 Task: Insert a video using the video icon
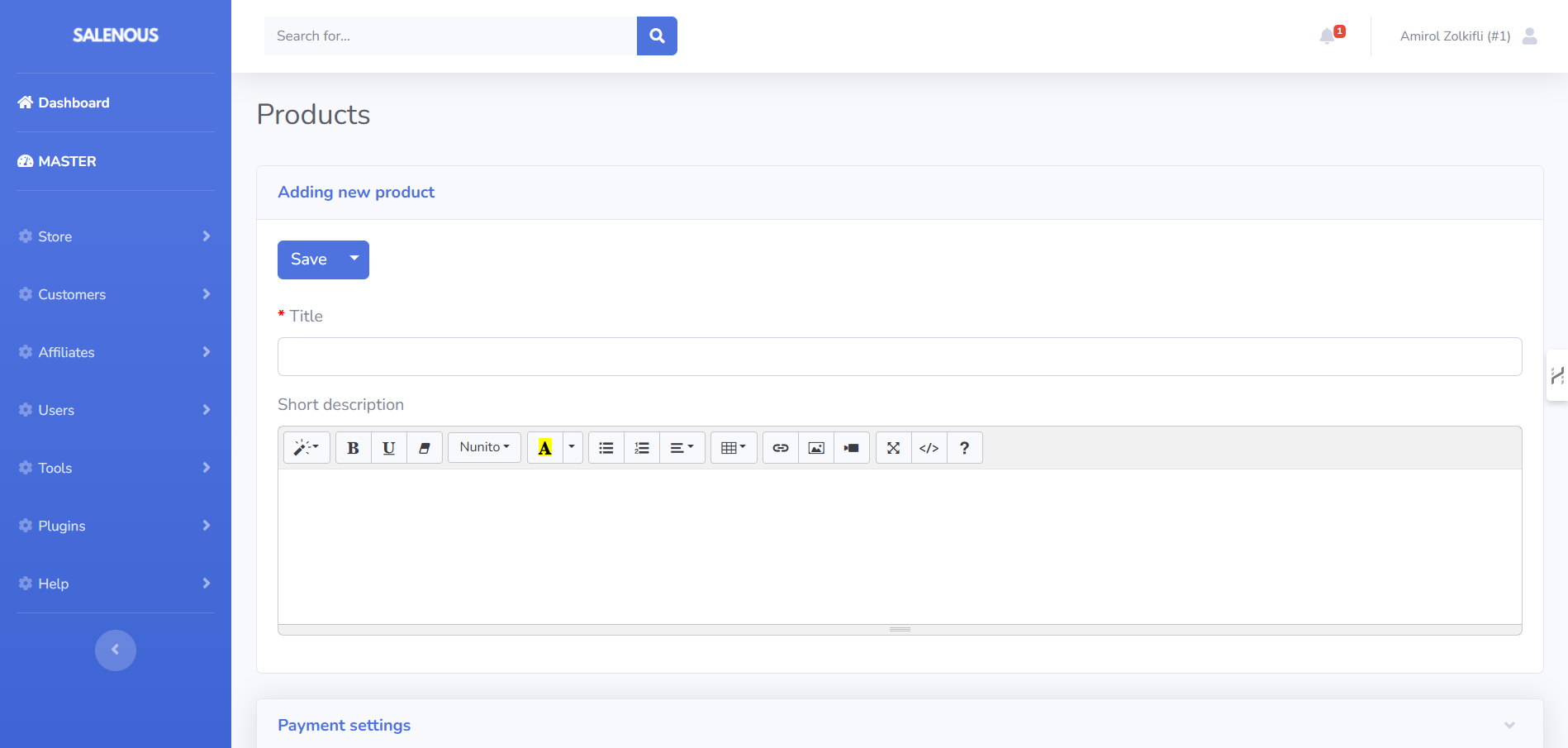[x=852, y=448]
